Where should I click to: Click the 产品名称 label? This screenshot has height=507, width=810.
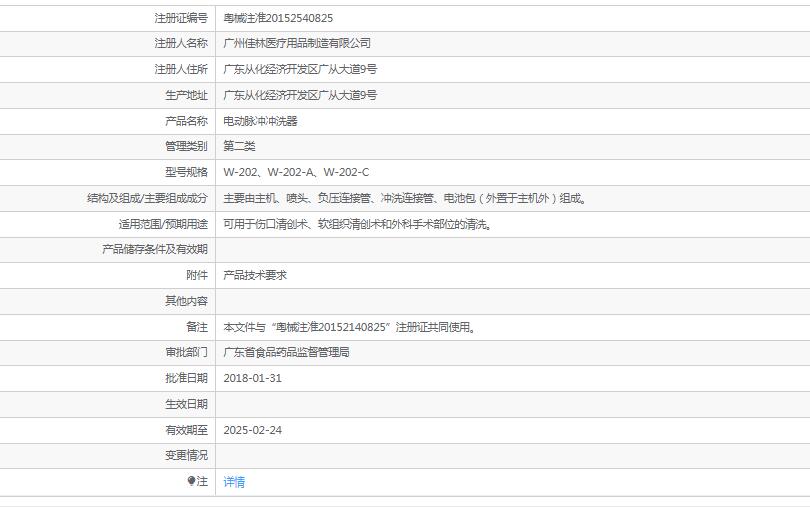pos(186,121)
